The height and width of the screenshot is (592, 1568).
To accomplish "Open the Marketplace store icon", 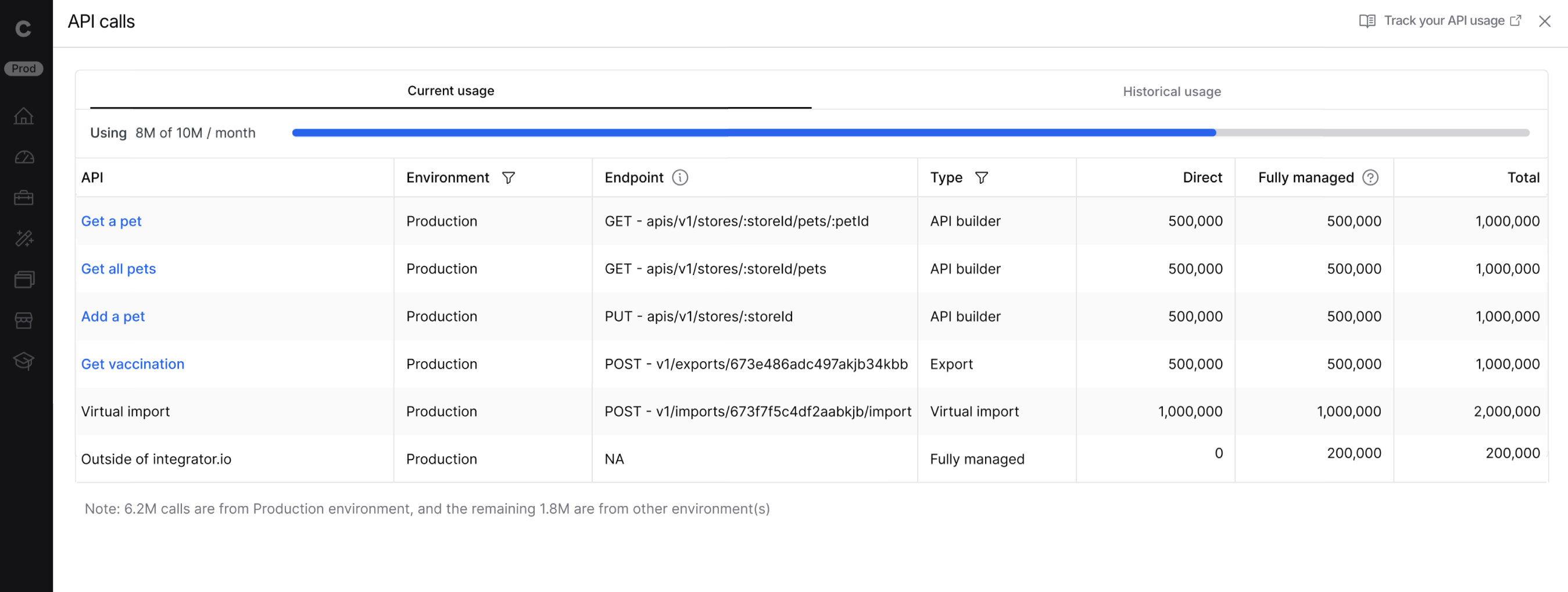I will [x=24, y=320].
